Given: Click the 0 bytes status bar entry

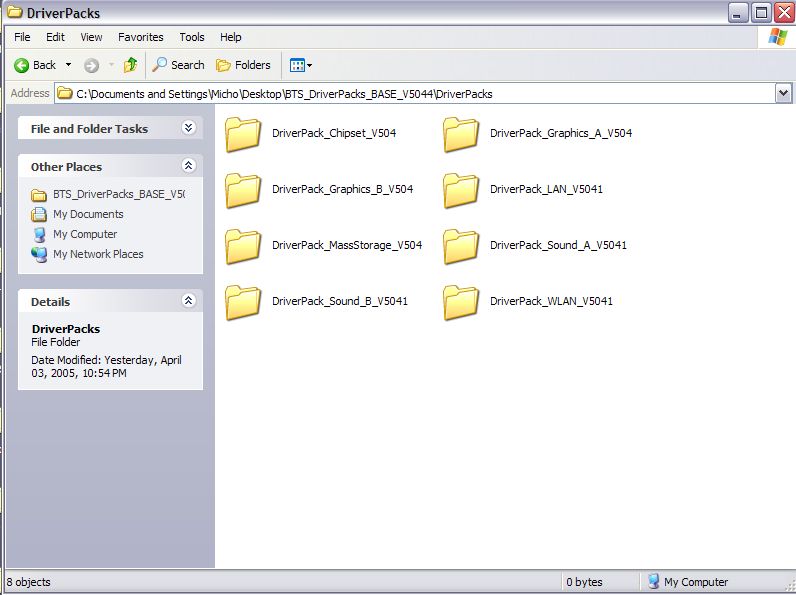Looking at the screenshot, I should (584, 582).
